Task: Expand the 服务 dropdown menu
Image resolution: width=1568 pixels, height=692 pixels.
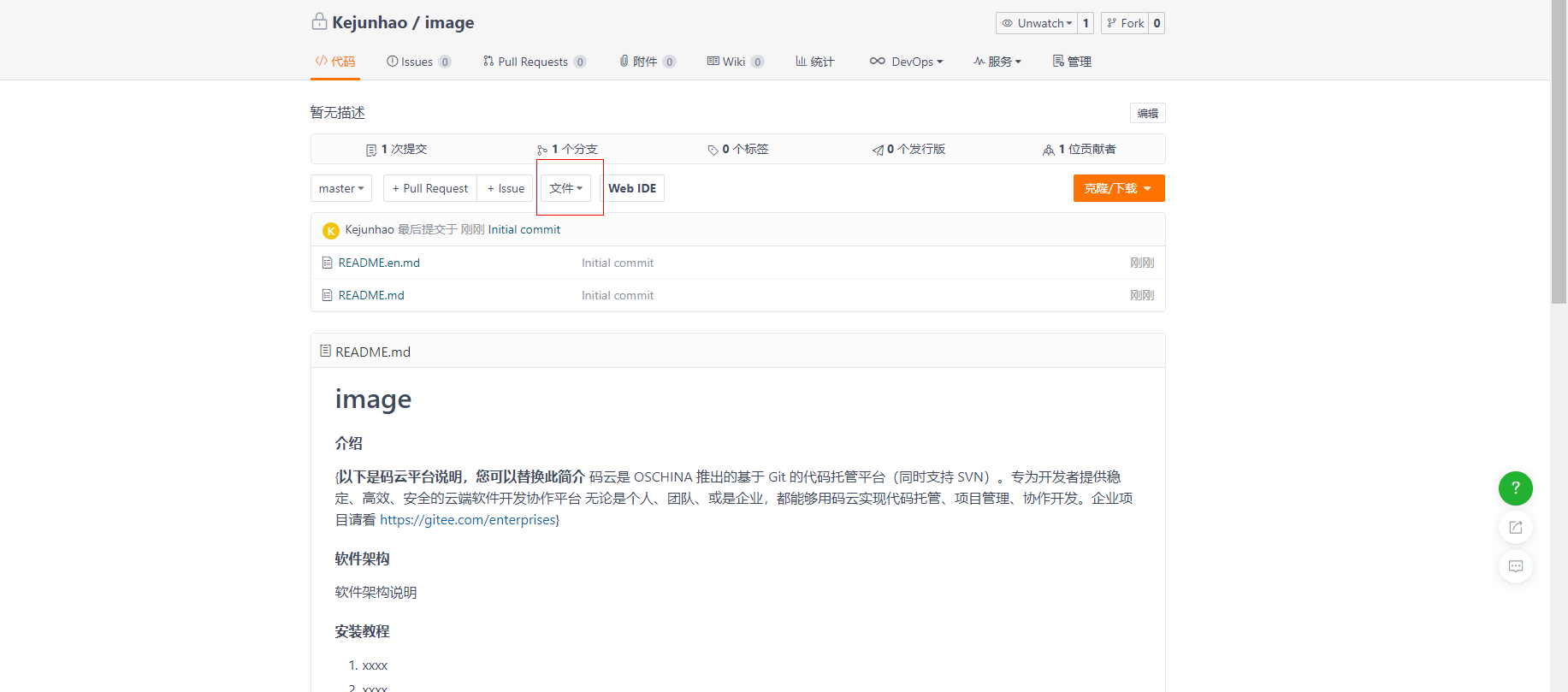Action: (997, 62)
